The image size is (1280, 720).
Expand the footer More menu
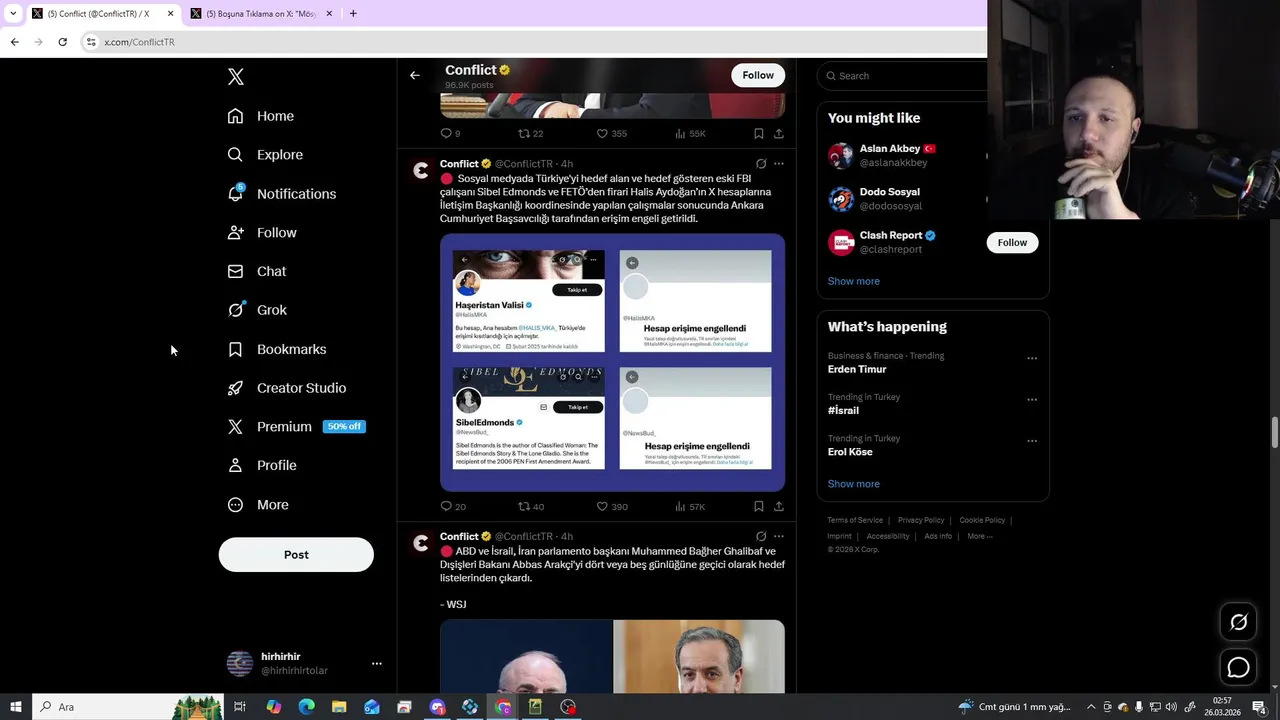(980, 536)
